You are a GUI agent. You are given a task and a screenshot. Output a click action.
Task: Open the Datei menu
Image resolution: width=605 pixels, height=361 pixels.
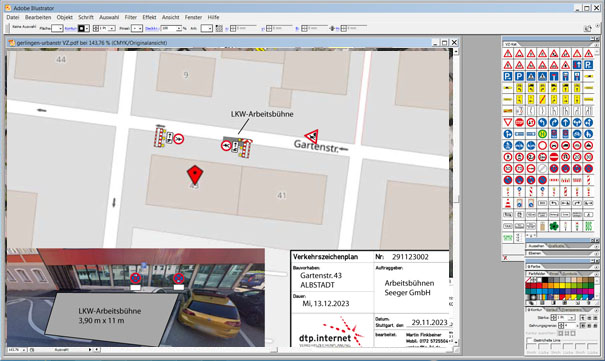pyautogui.click(x=12, y=17)
